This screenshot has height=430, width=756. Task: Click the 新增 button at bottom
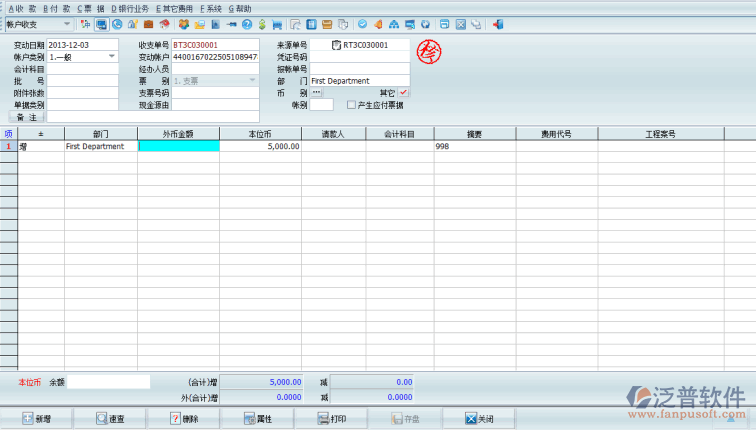pyautogui.click(x=37, y=419)
